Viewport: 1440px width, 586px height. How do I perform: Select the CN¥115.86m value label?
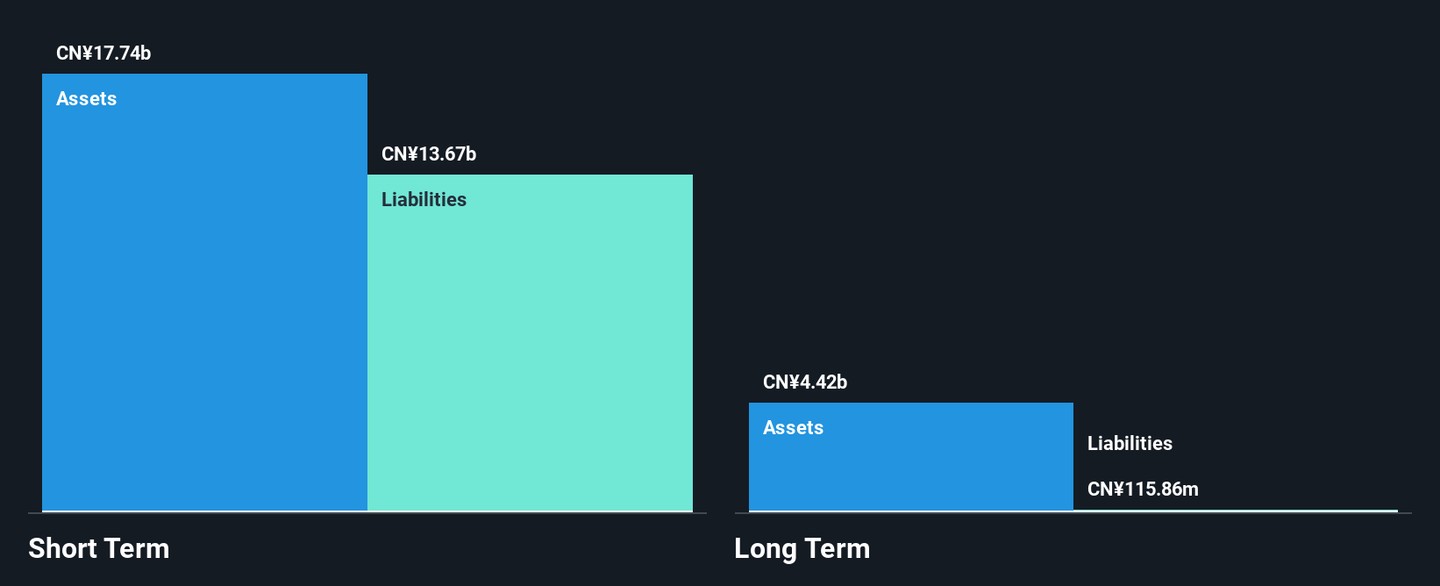pyautogui.click(x=1143, y=489)
